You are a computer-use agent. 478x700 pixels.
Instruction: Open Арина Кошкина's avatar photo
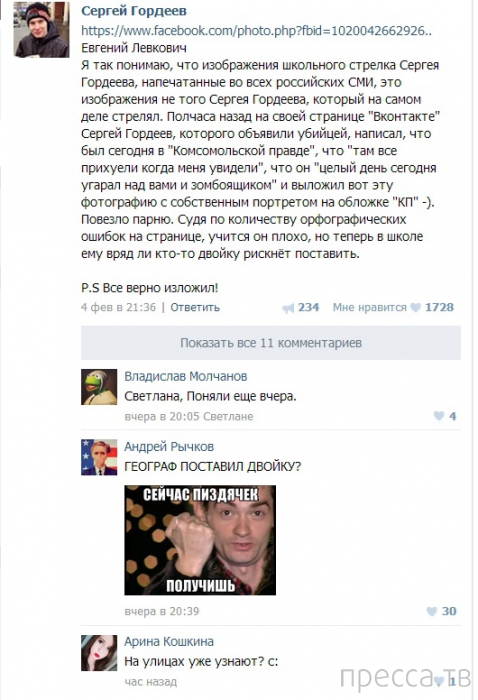99,653
